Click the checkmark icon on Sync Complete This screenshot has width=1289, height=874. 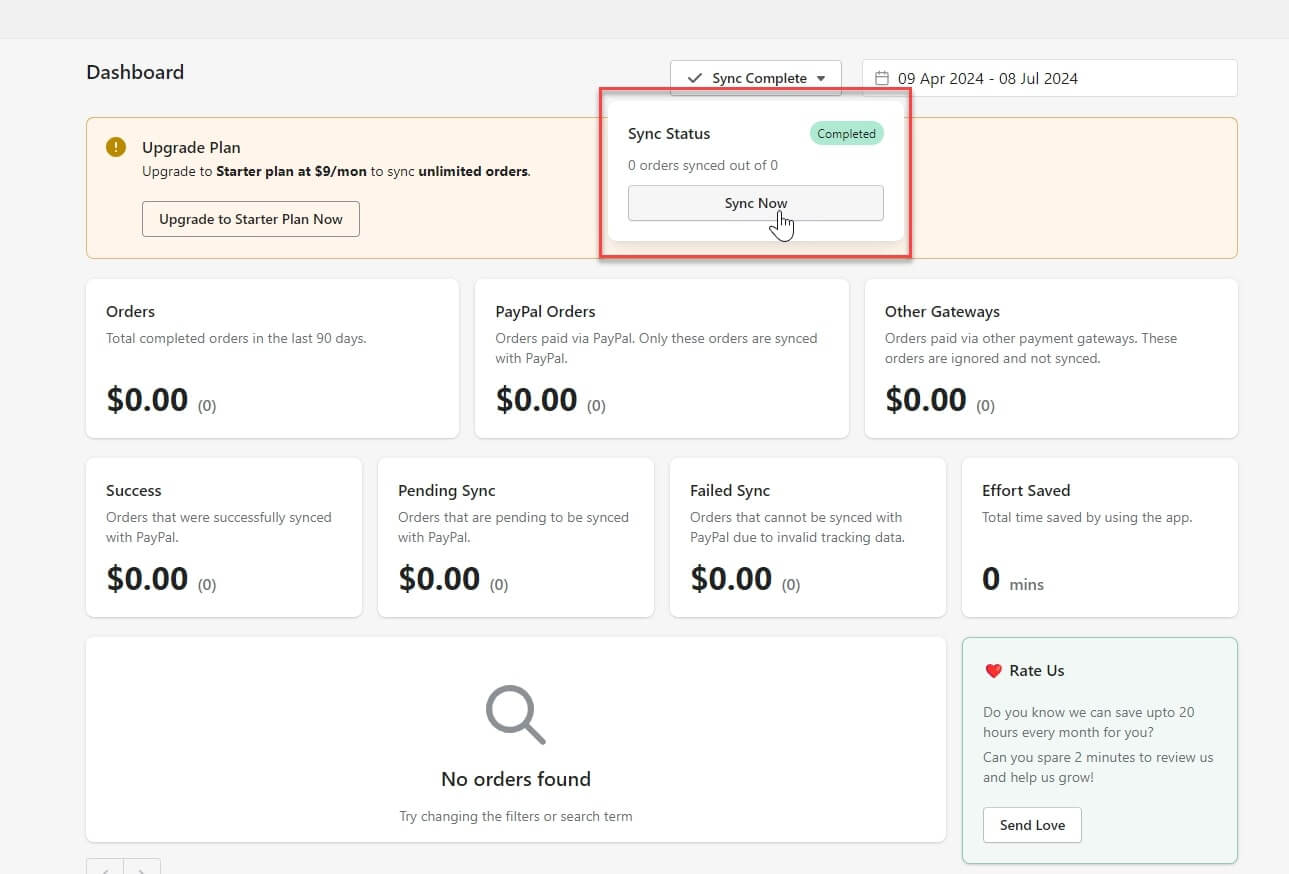(695, 77)
